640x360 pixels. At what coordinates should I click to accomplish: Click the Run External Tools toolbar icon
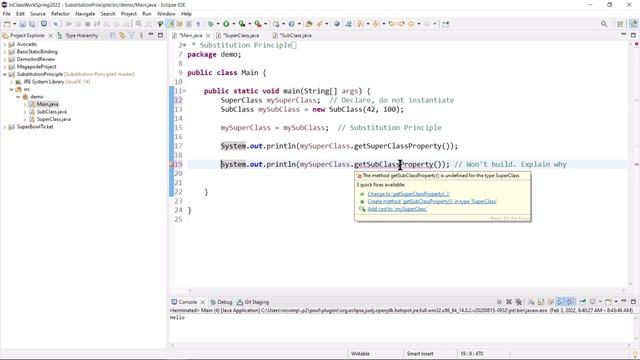click(258, 24)
